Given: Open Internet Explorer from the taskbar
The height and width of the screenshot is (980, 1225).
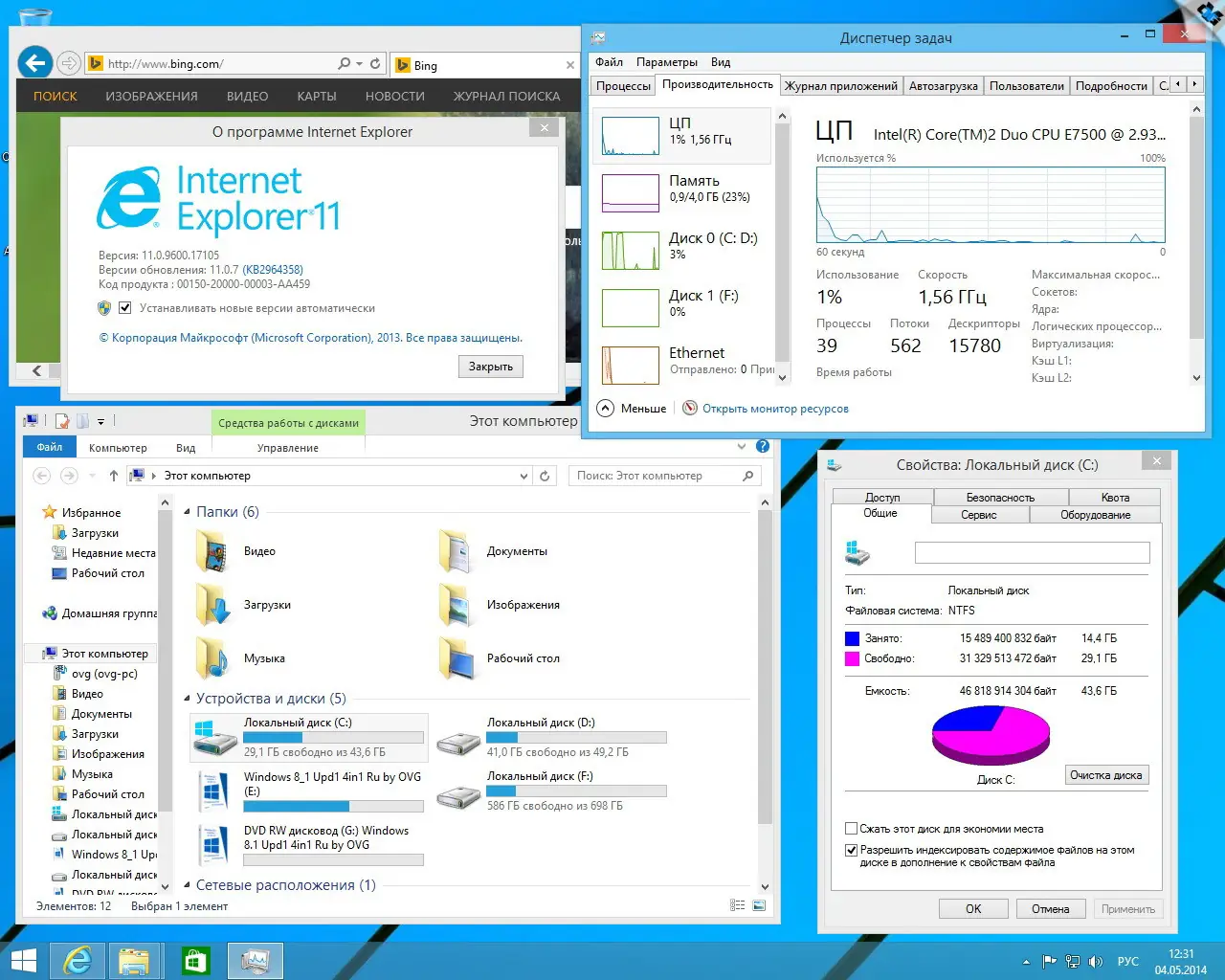Looking at the screenshot, I should [x=77, y=960].
